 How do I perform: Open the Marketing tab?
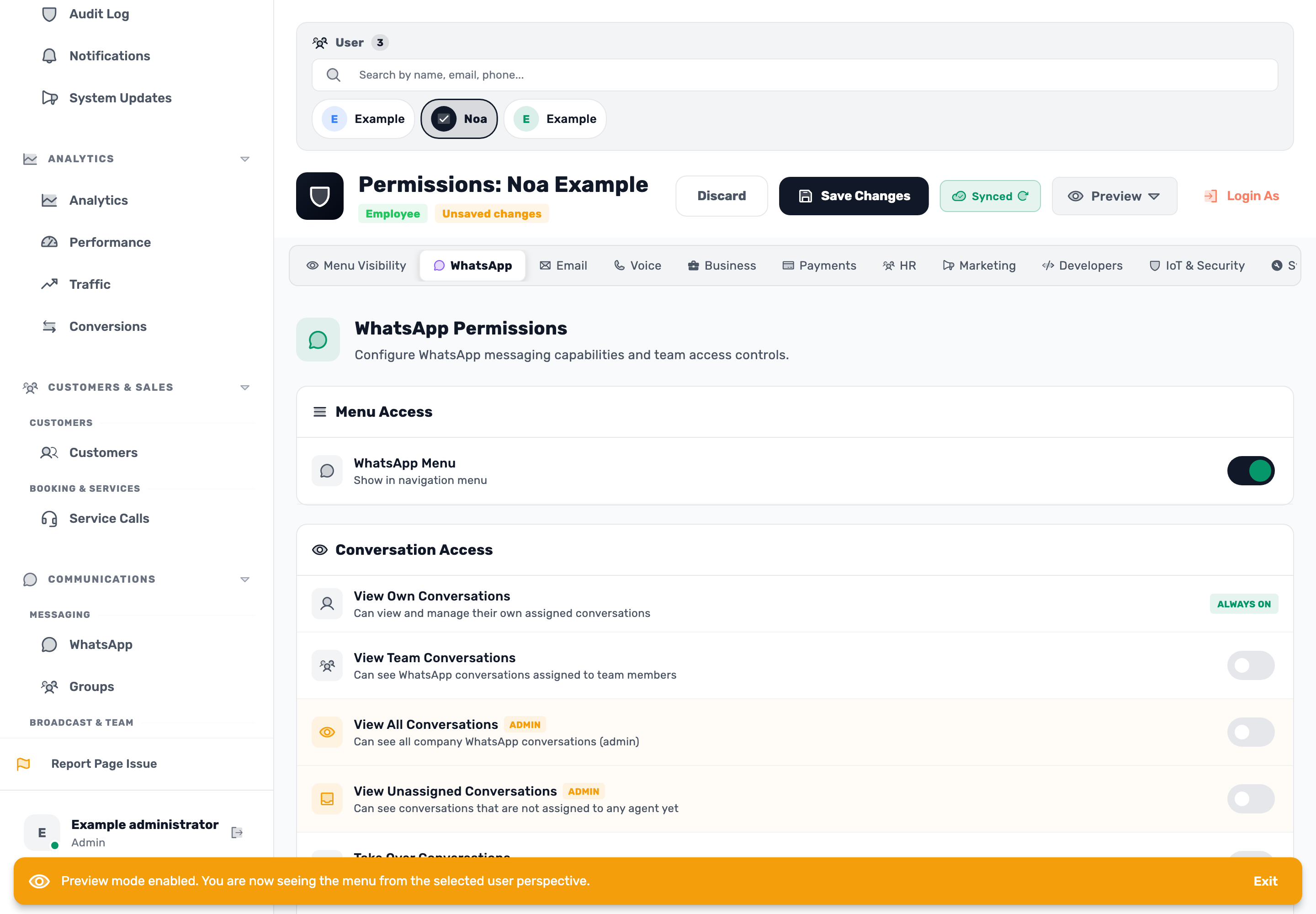click(979, 266)
